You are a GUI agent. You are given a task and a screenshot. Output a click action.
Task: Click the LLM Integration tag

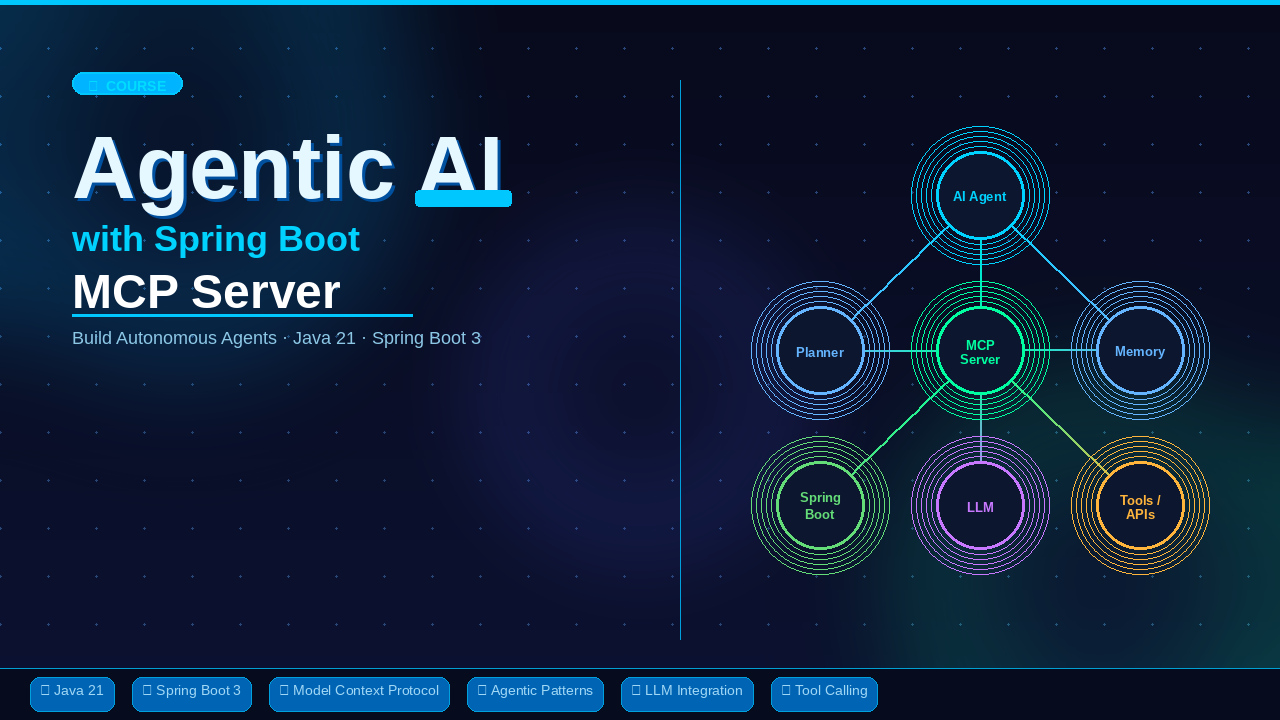click(687, 694)
